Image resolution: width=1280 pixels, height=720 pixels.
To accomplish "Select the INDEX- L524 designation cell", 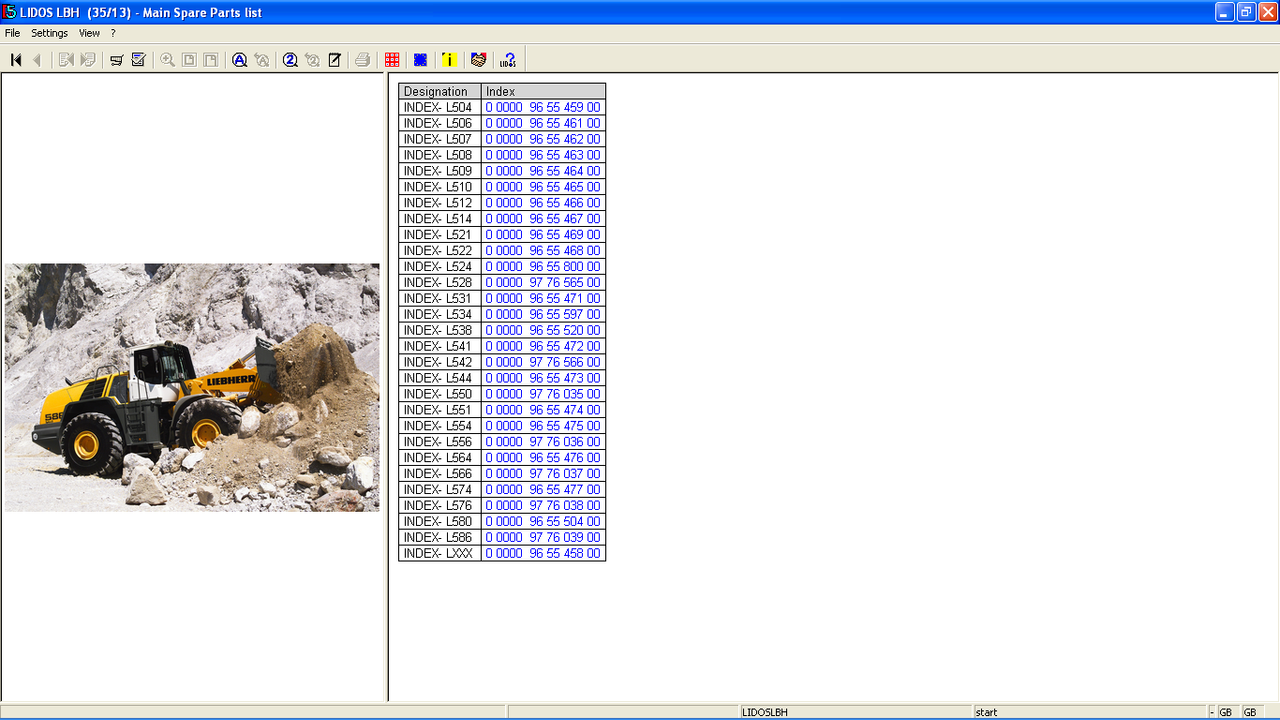I will tap(440, 267).
